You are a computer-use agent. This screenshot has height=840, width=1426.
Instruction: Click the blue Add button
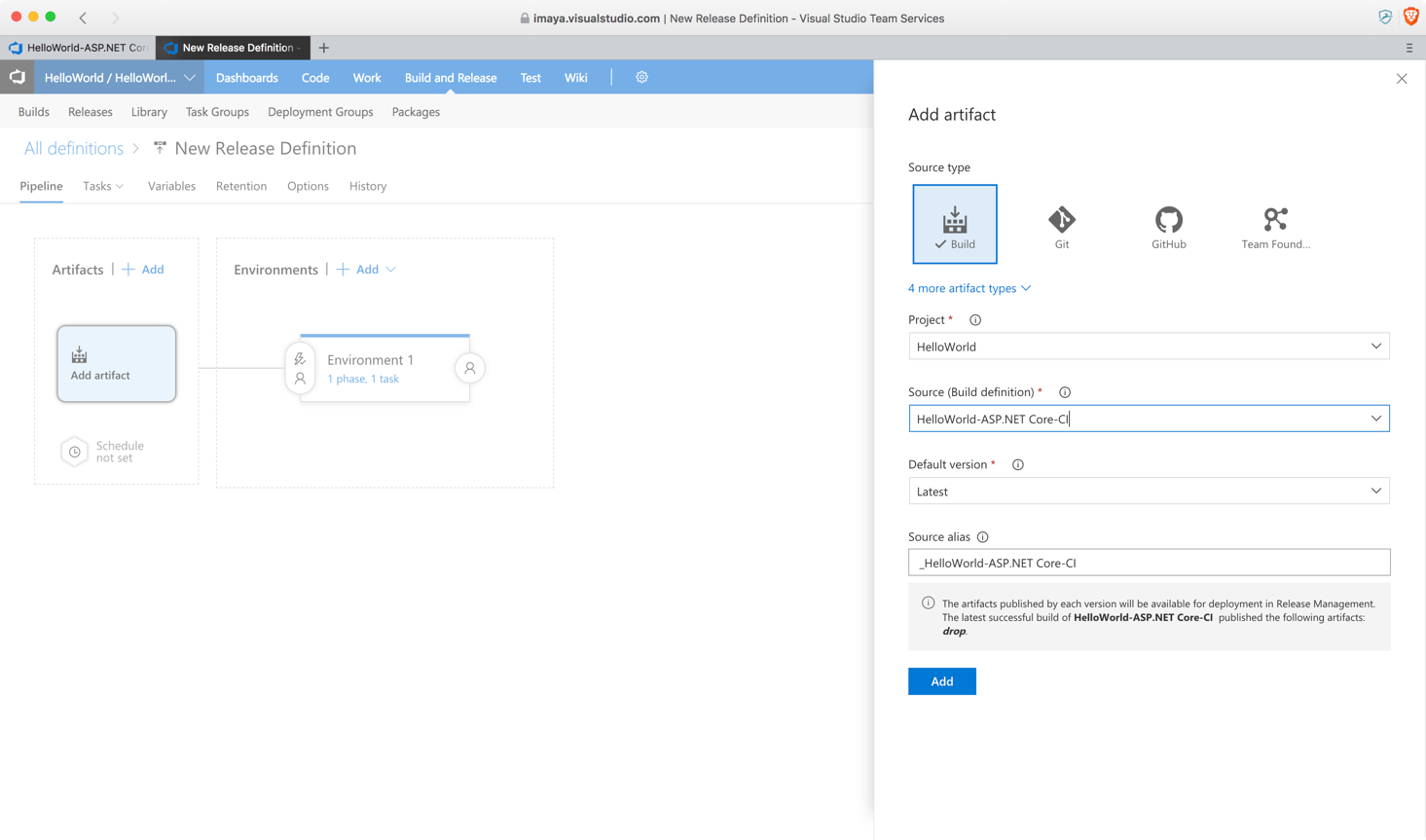click(x=942, y=681)
